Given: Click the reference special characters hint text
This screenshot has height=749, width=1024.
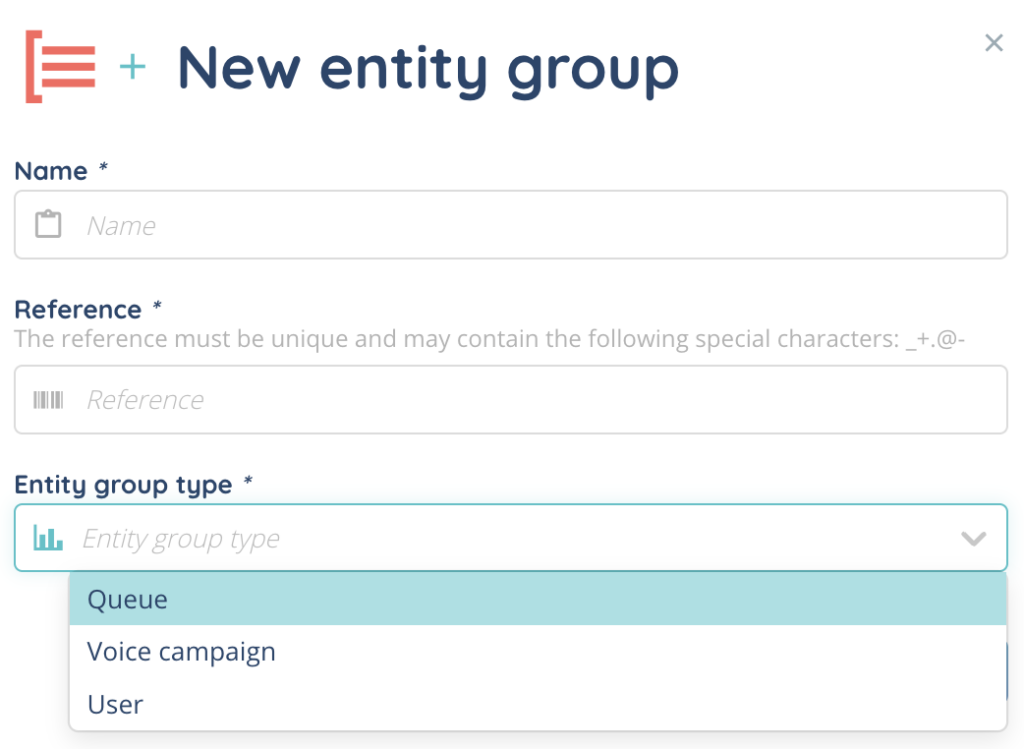Looking at the screenshot, I should (x=495, y=339).
